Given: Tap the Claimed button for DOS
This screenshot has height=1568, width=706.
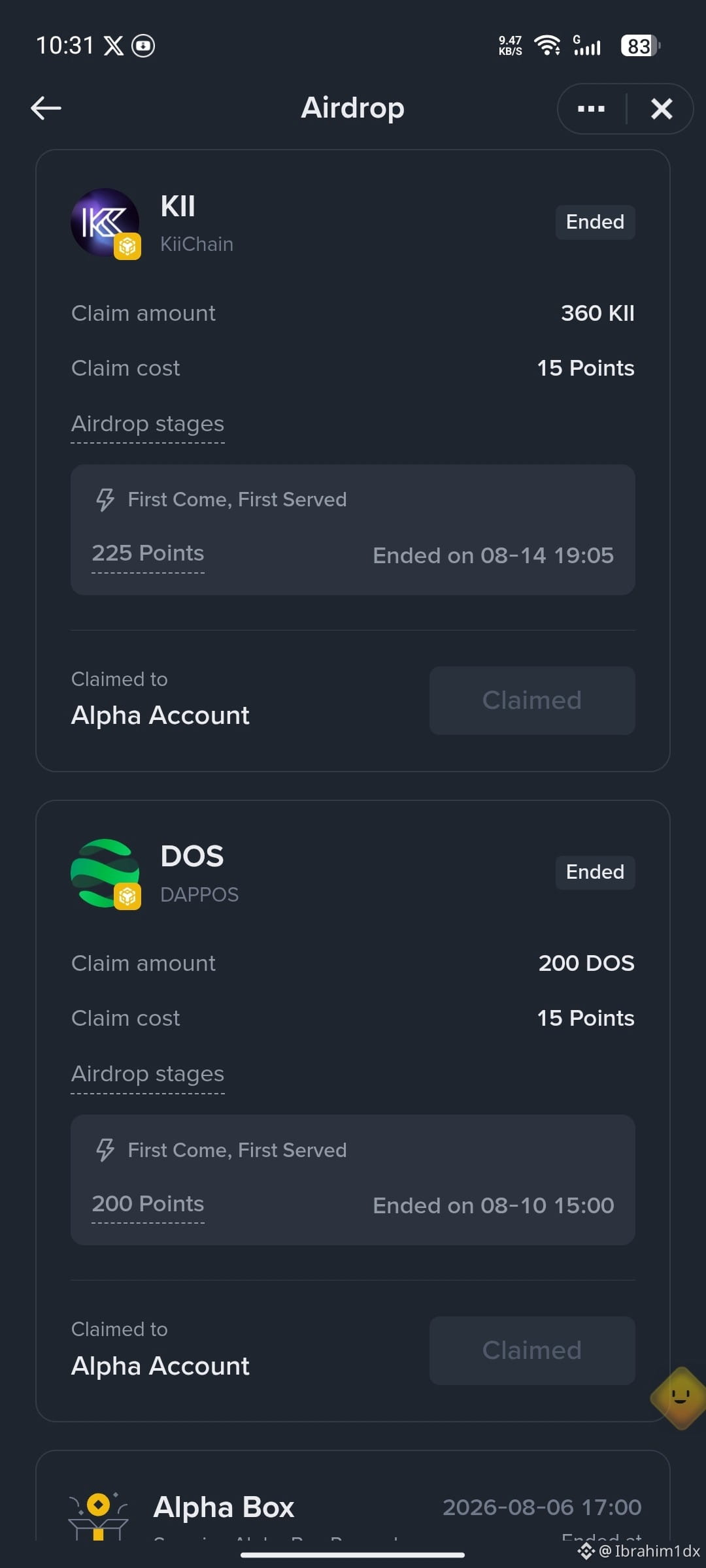Looking at the screenshot, I should coord(532,1350).
